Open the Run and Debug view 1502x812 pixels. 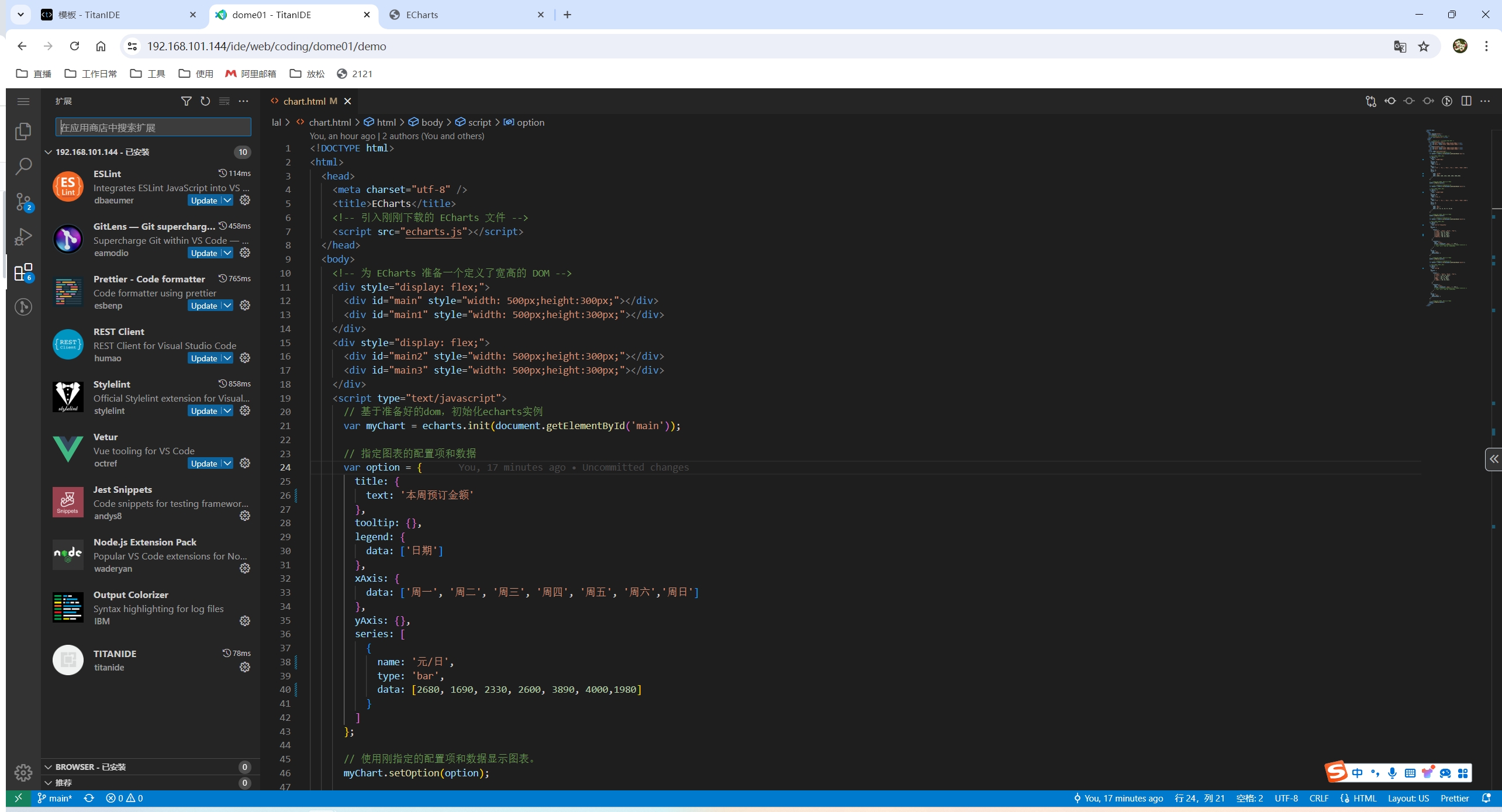23,237
